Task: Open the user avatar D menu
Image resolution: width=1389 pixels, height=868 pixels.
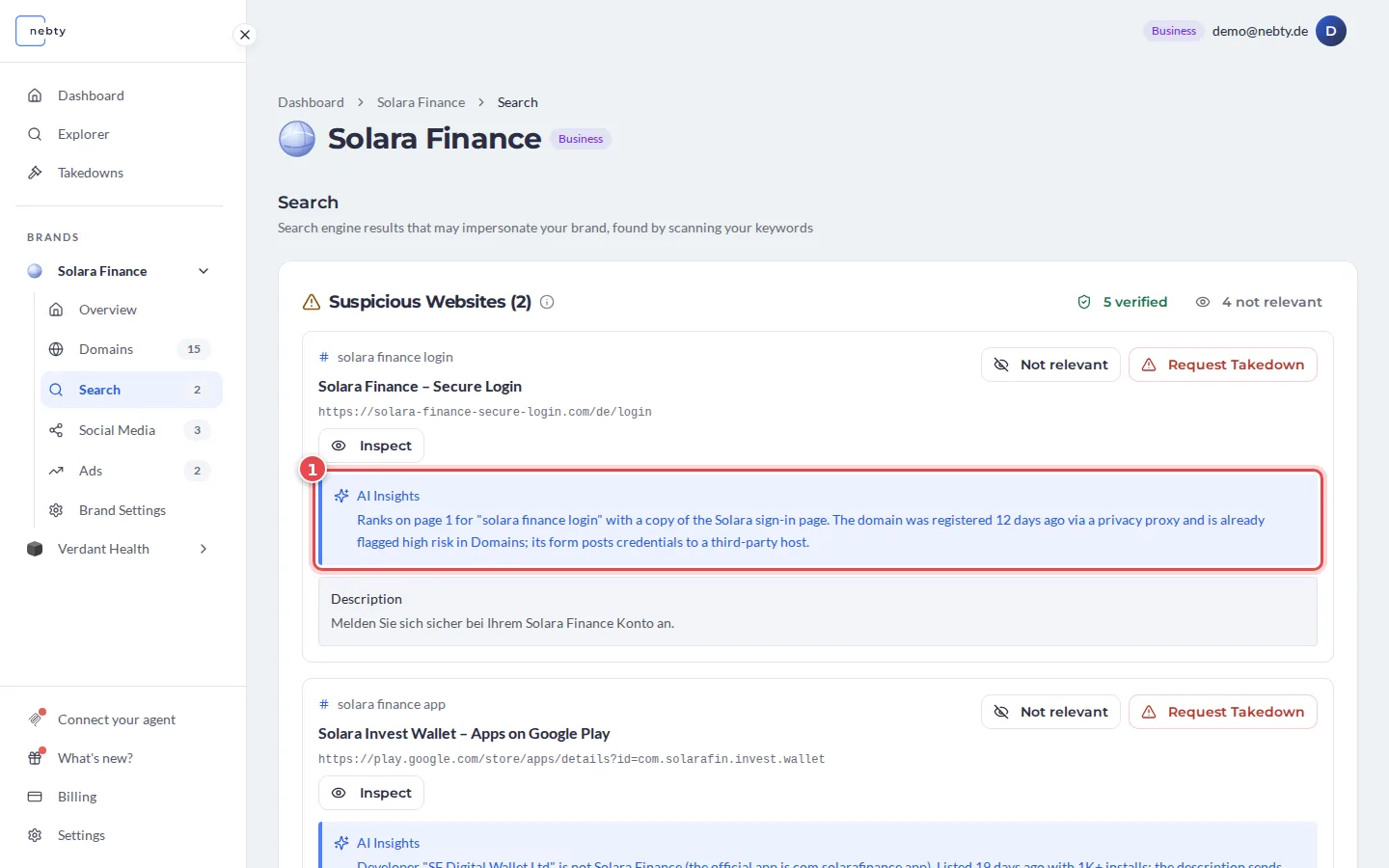Action: click(x=1331, y=31)
